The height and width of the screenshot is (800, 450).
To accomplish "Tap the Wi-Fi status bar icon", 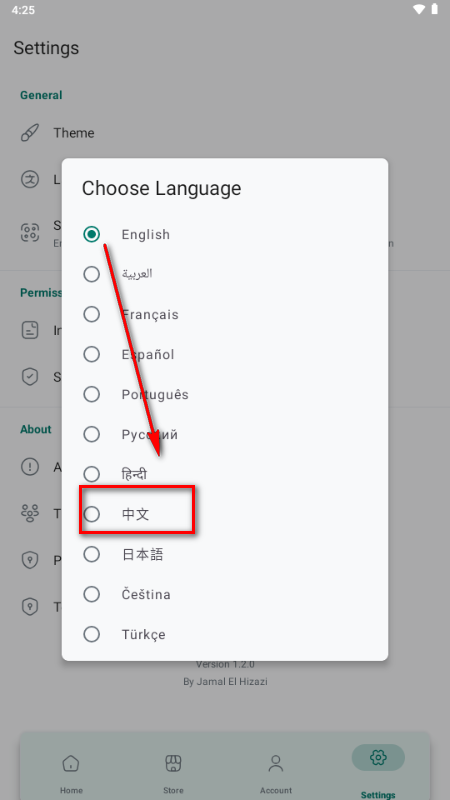I will 419,10.
